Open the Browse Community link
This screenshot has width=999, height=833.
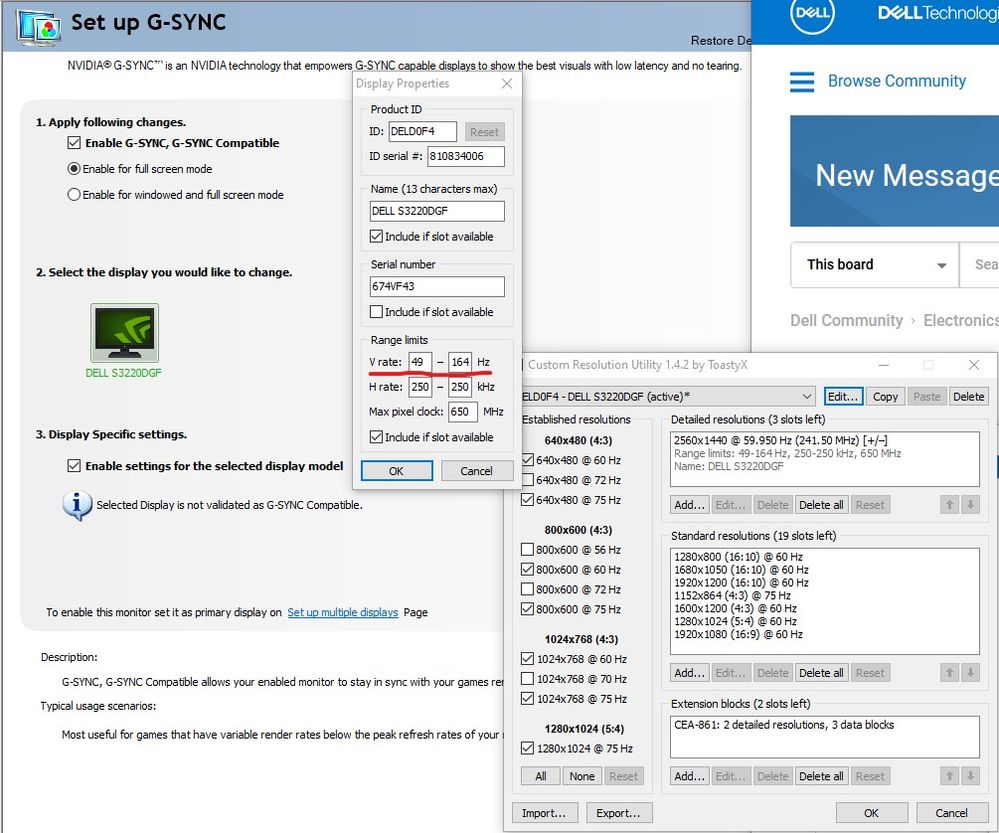(896, 81)
